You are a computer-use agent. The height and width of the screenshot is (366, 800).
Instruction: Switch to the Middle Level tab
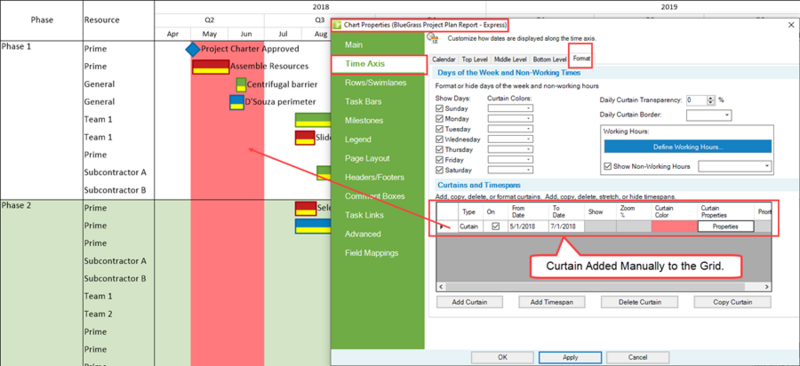(x=510, y=59)
